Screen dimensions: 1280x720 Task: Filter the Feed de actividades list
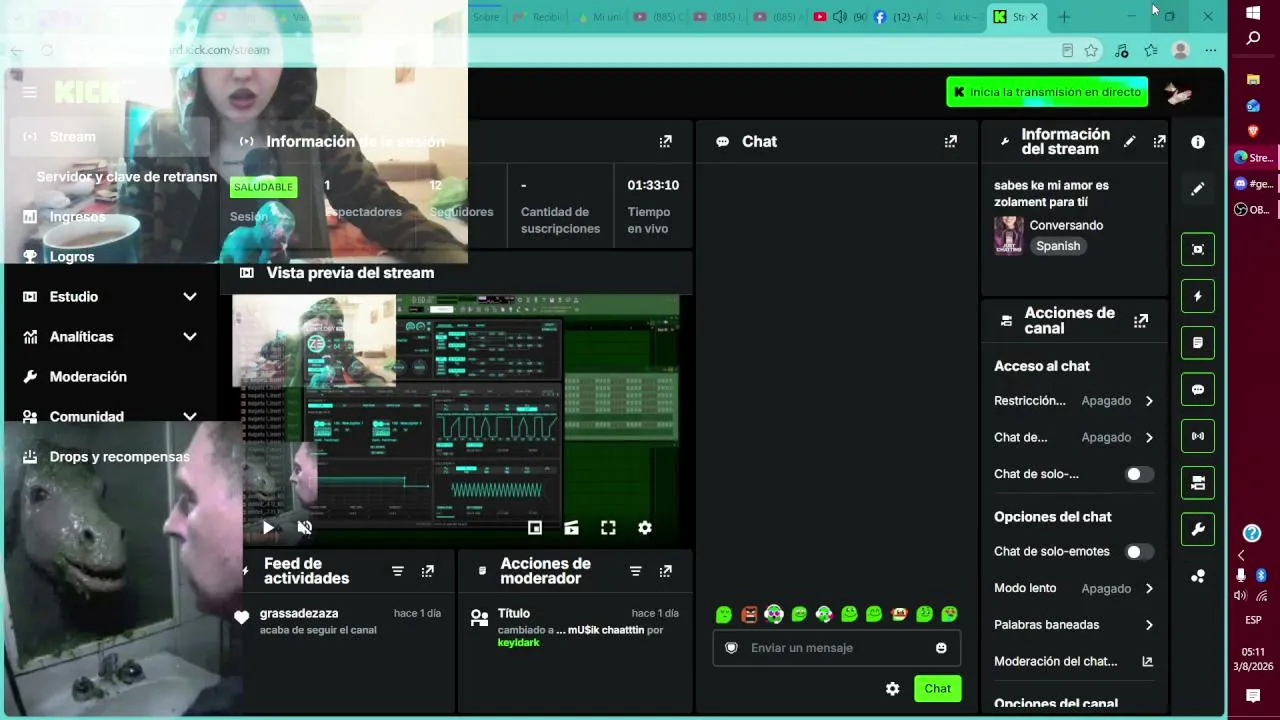[398, 571]
